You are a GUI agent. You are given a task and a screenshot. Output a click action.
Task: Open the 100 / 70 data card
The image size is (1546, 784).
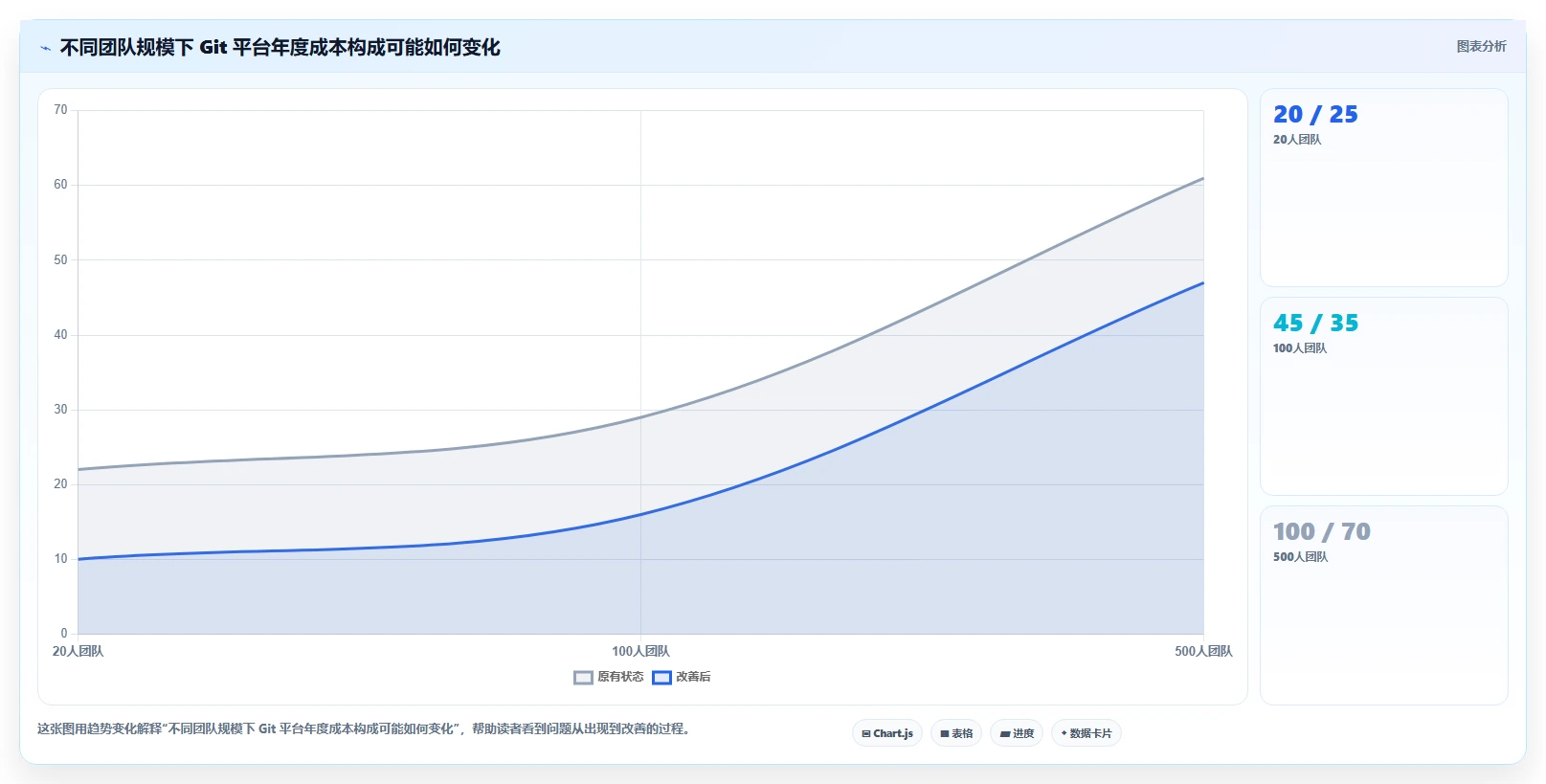1383,605
